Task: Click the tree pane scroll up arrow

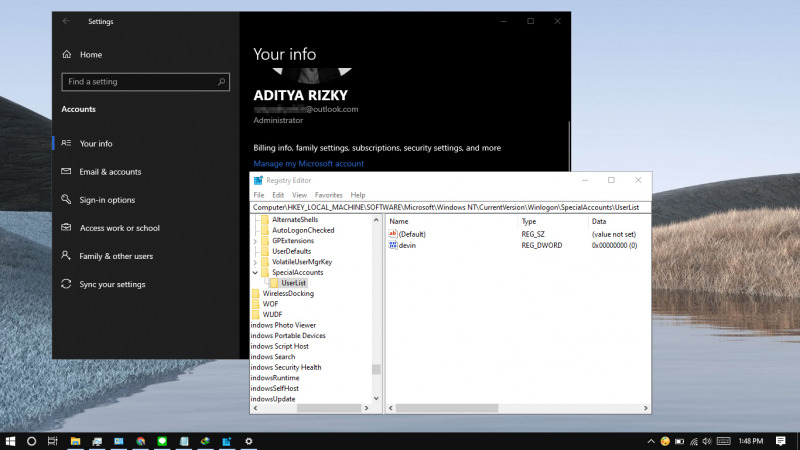Action: tap(376, 220)
